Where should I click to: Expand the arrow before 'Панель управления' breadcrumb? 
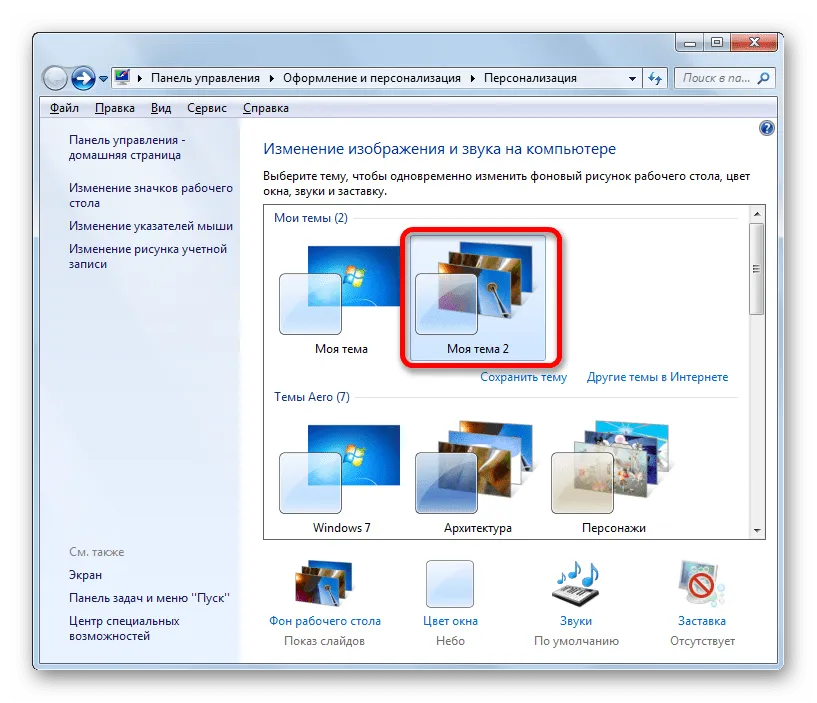[x=140, y=79]
